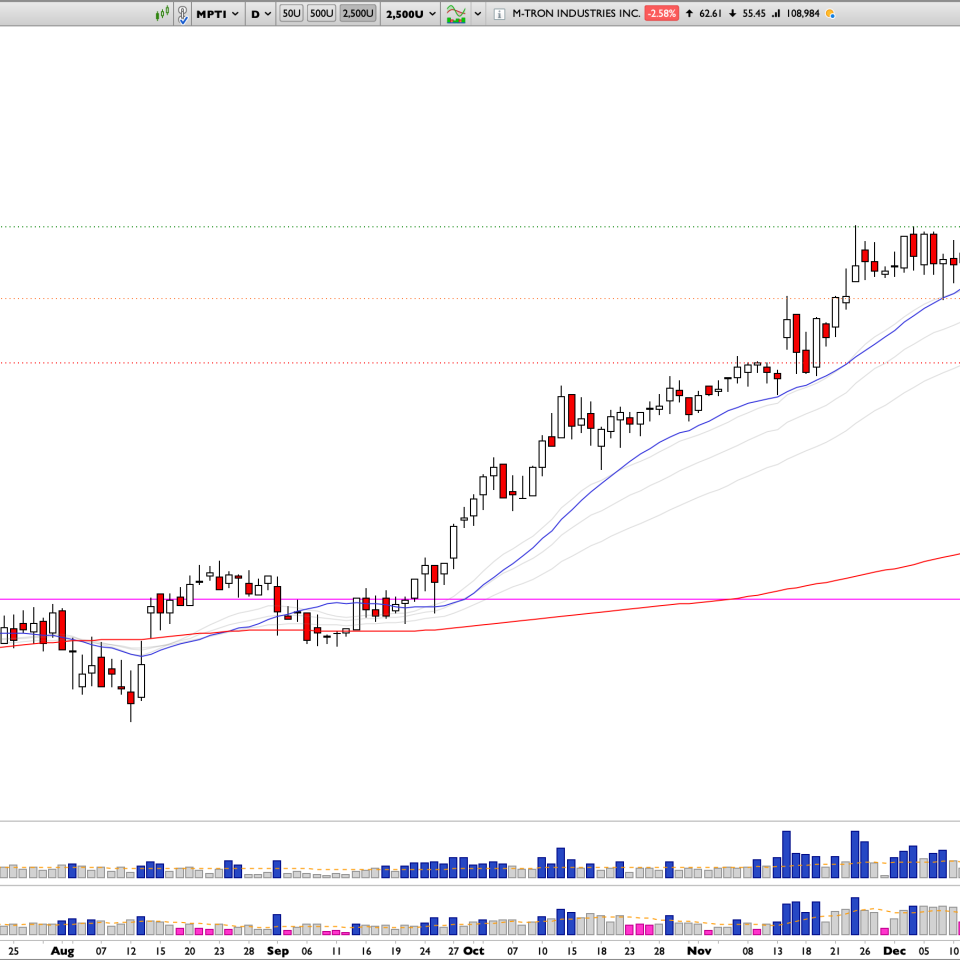Click the info icon beside the company name
This screenshot has width=960, height=960.
500,13
